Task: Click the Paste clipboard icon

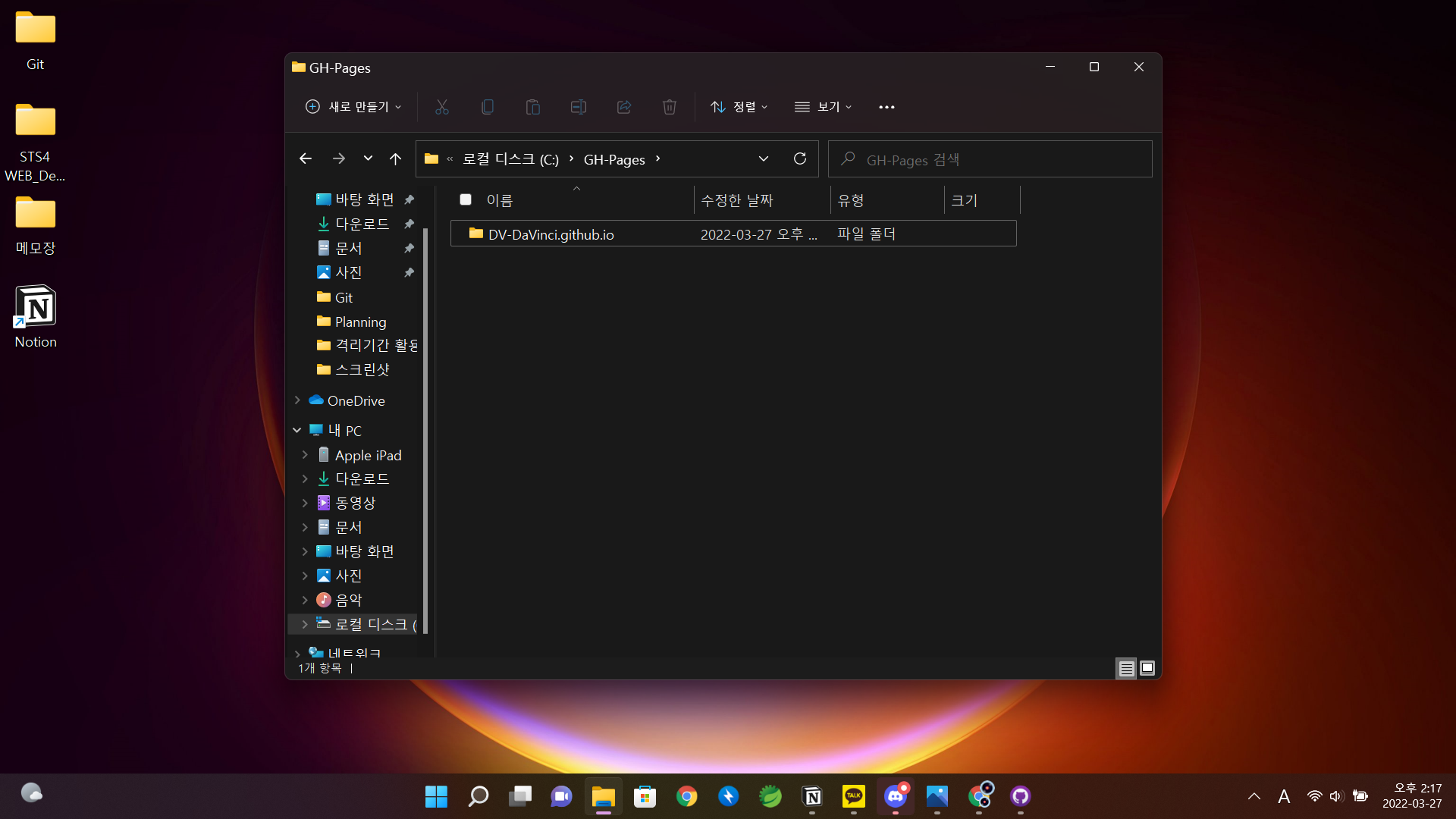Action: click(533, 107)
